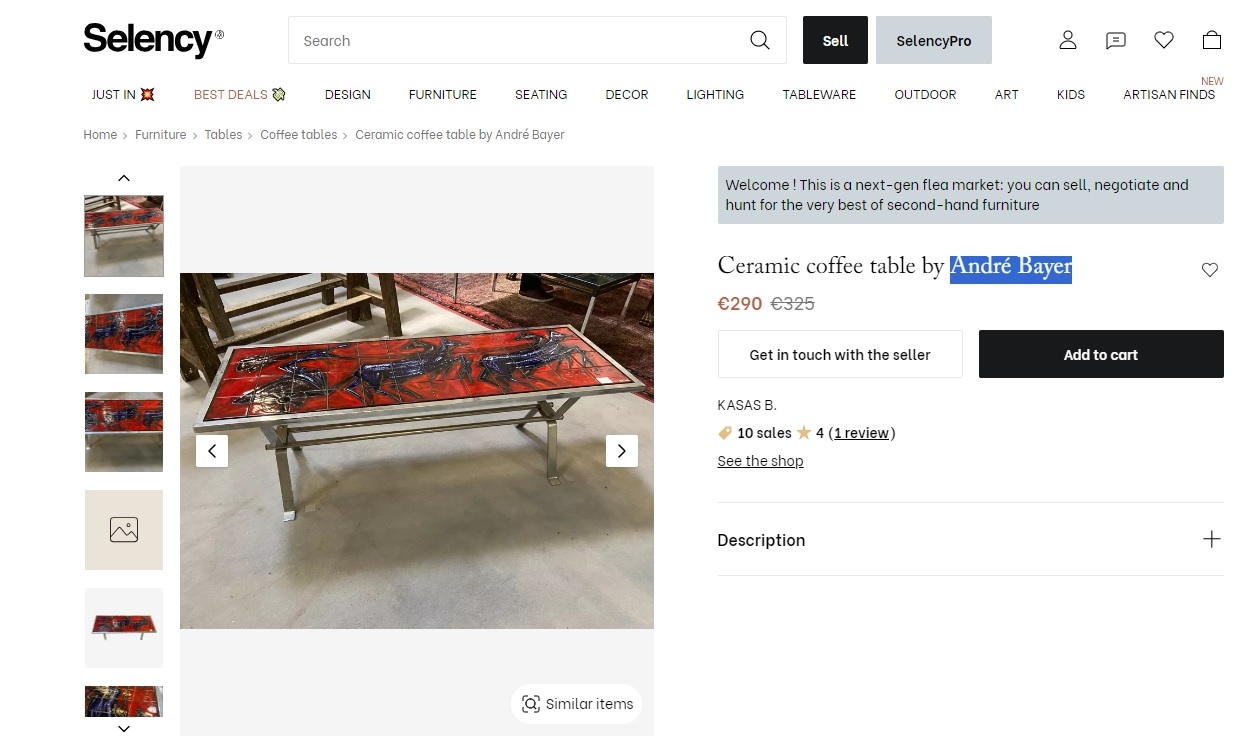Screen dimensions: 1259x740
Task: Click the Similar items button
Action: pos(577,704)
